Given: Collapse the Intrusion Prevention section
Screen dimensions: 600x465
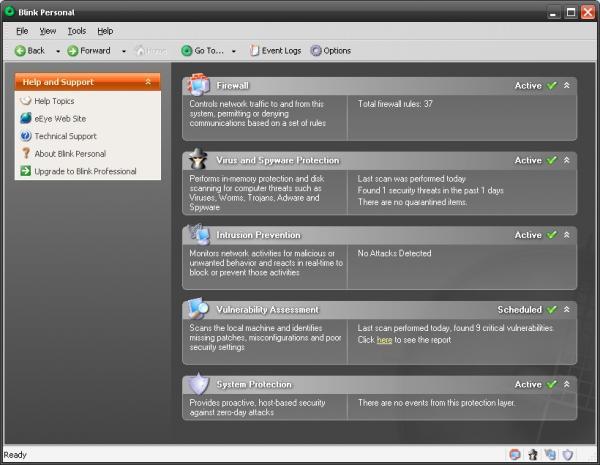Looking at the screenshot, I should click(x=567, y=235).
